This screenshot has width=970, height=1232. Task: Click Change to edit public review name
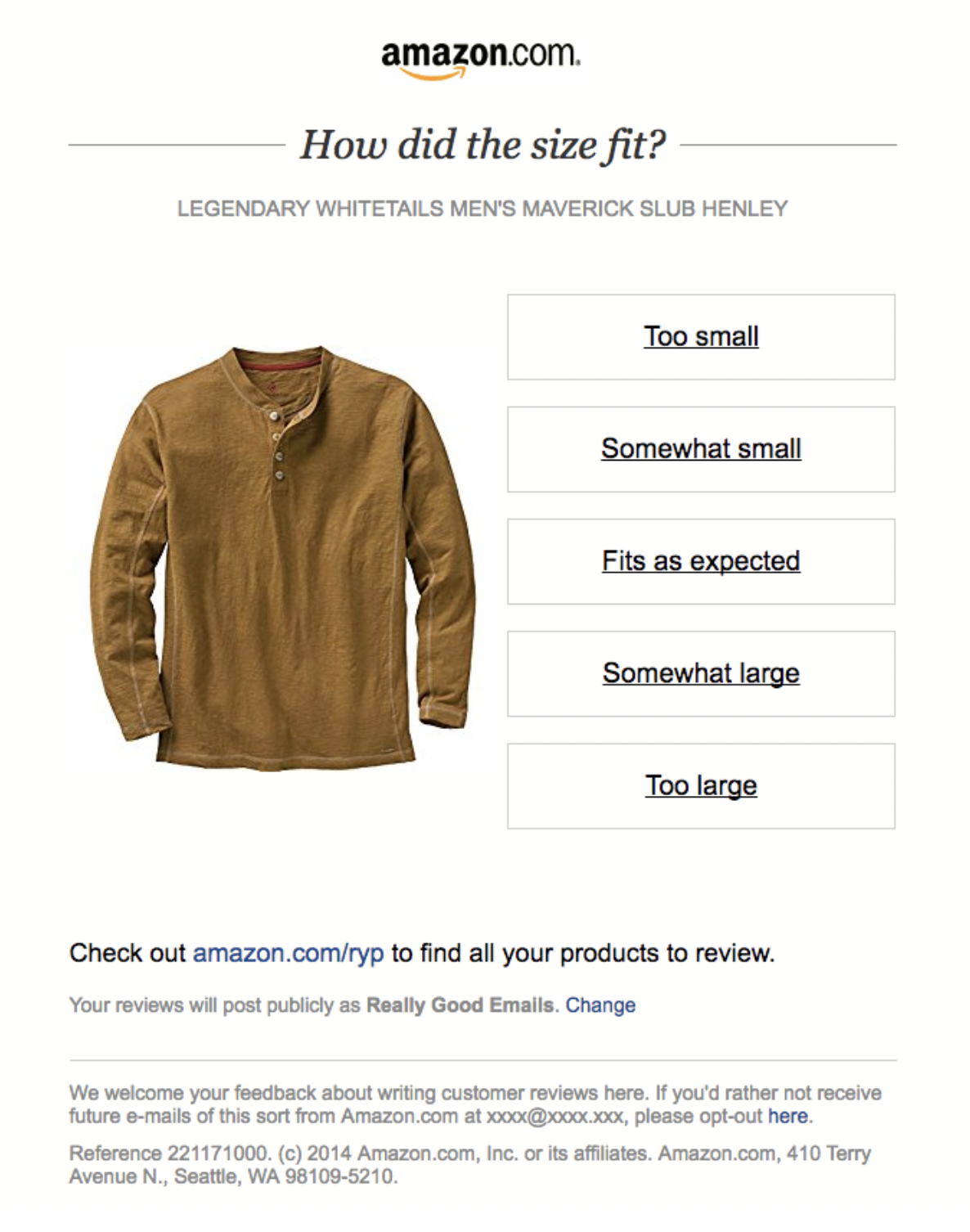[x=600, y=1005]
